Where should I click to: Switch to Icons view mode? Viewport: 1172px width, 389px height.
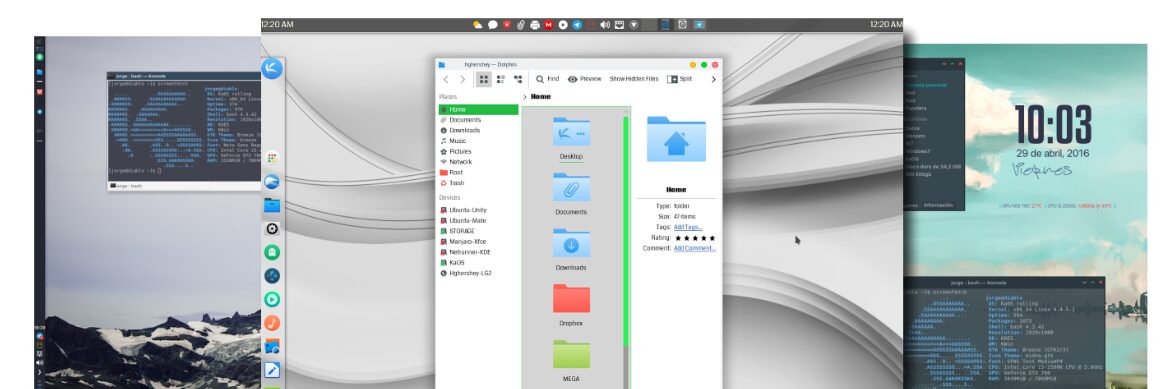(x=484, y=79)
